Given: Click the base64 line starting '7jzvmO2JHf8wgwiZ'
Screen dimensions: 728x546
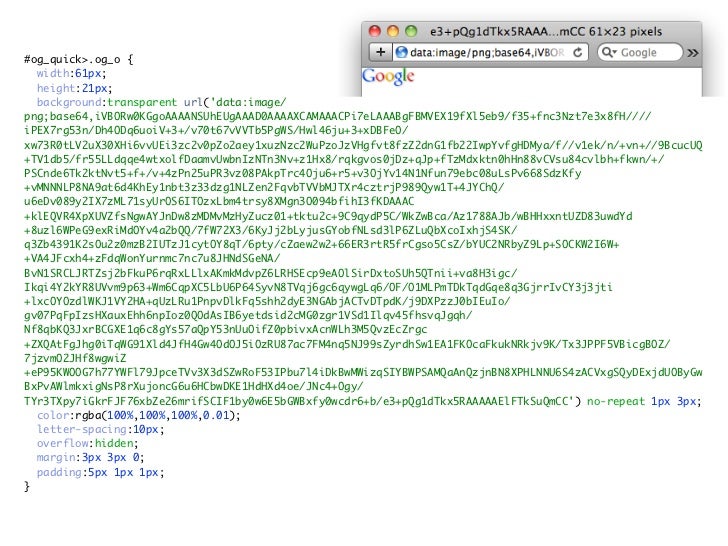Looking at the screenshot, I should pyautogui.click(x=75, y=358).
